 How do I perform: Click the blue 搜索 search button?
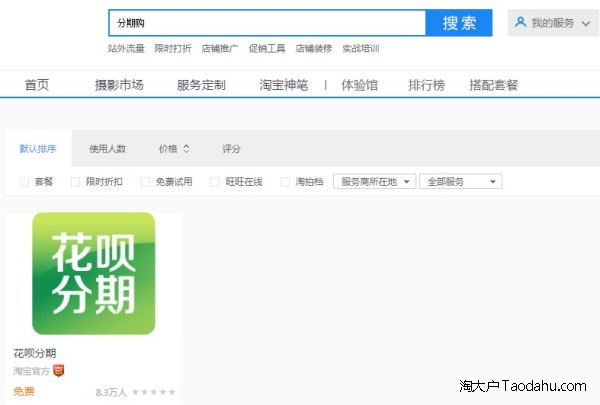tap(459, 23)
